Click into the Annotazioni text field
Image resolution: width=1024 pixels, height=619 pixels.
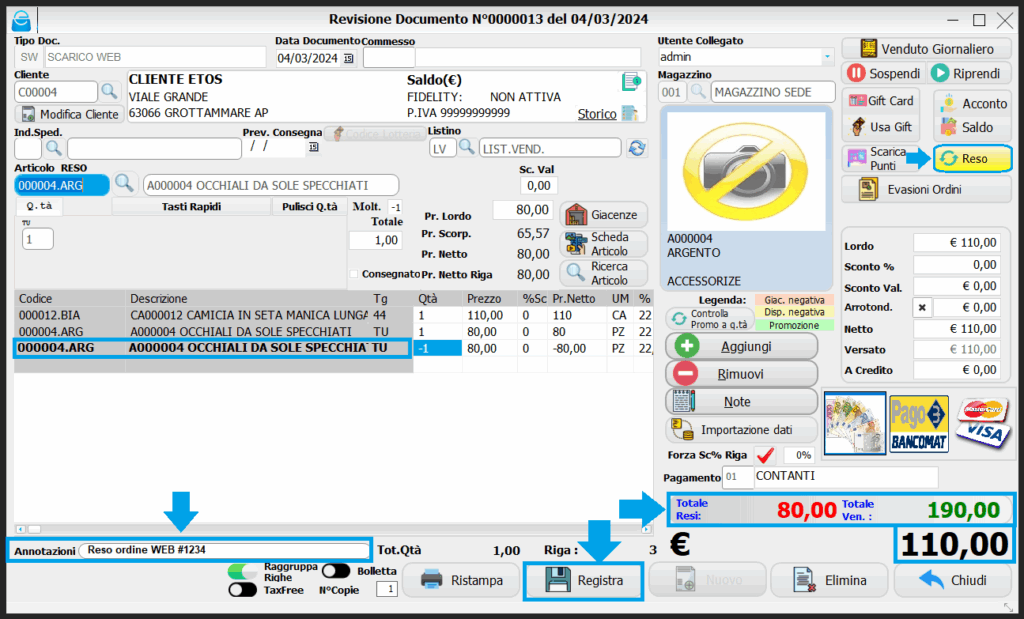tap(225, 549)
